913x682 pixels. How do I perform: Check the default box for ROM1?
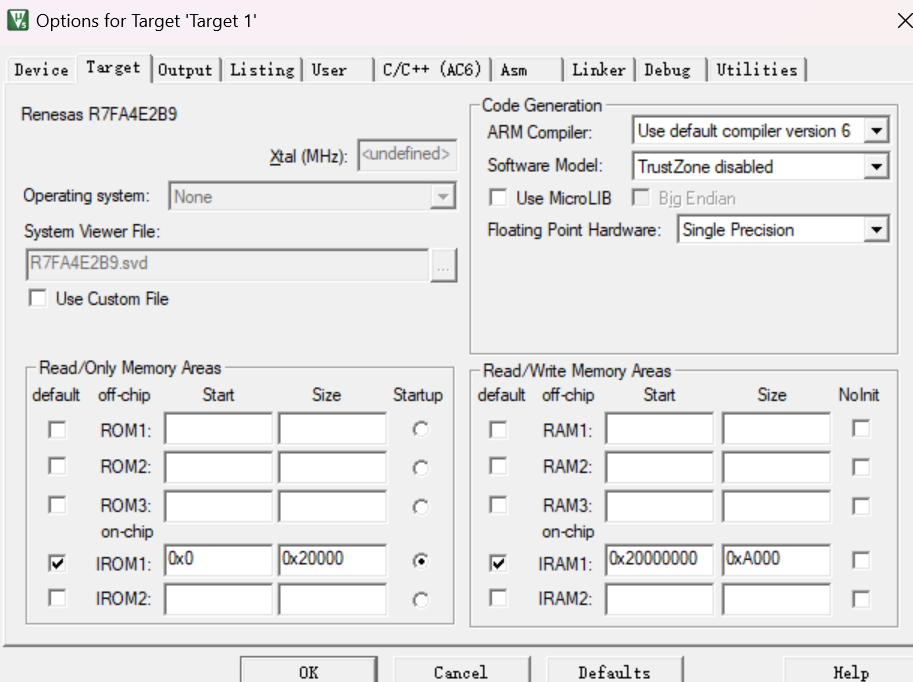coord(57,430)
